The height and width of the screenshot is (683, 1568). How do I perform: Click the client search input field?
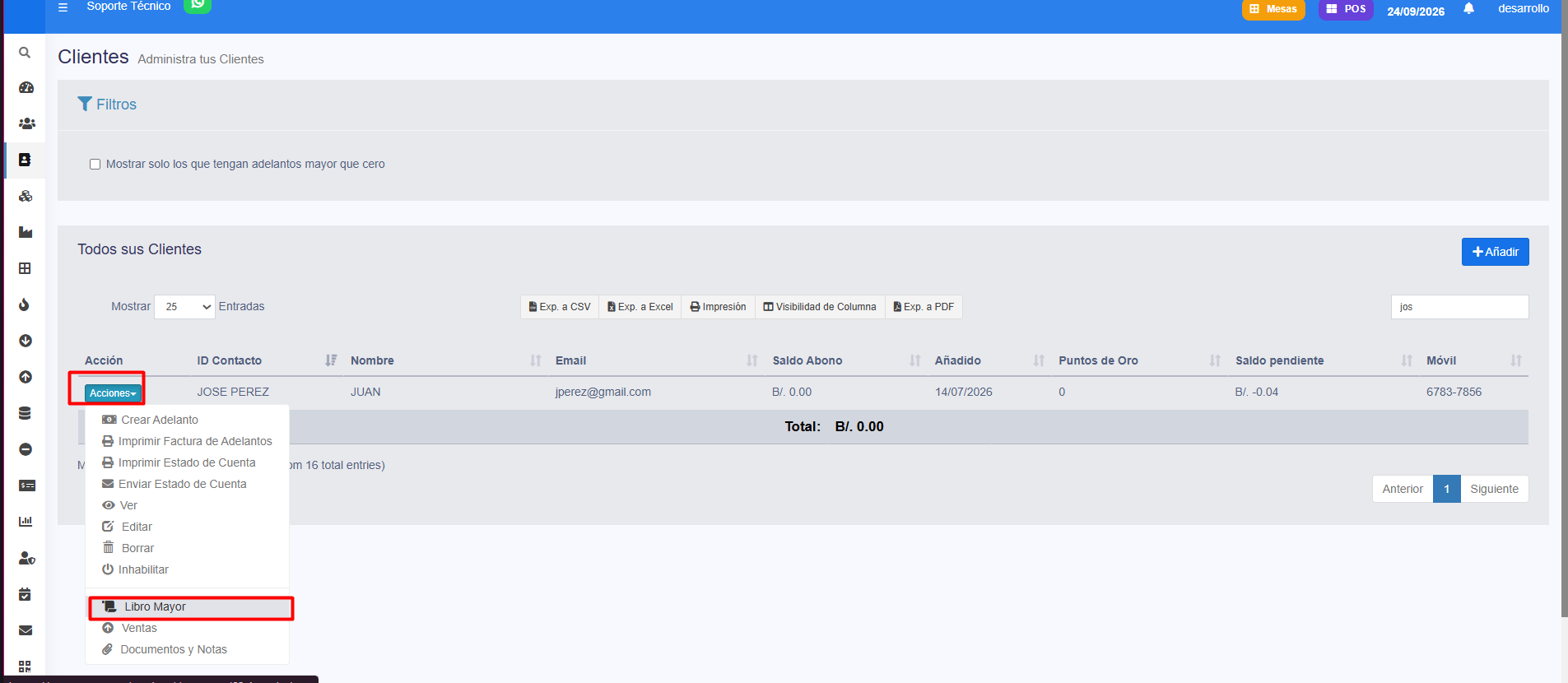pyautogui.click(x=1459, y=307)
